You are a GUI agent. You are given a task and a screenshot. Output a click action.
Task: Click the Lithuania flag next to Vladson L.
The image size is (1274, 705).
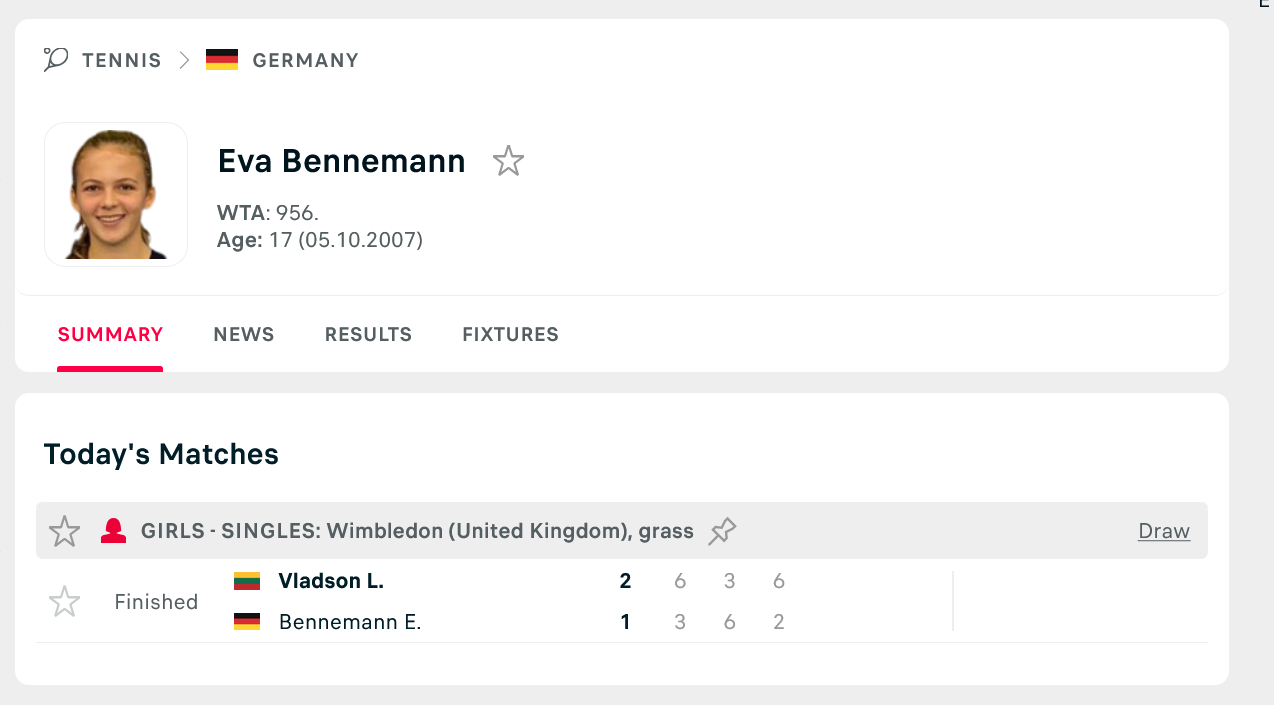(247, 581)
